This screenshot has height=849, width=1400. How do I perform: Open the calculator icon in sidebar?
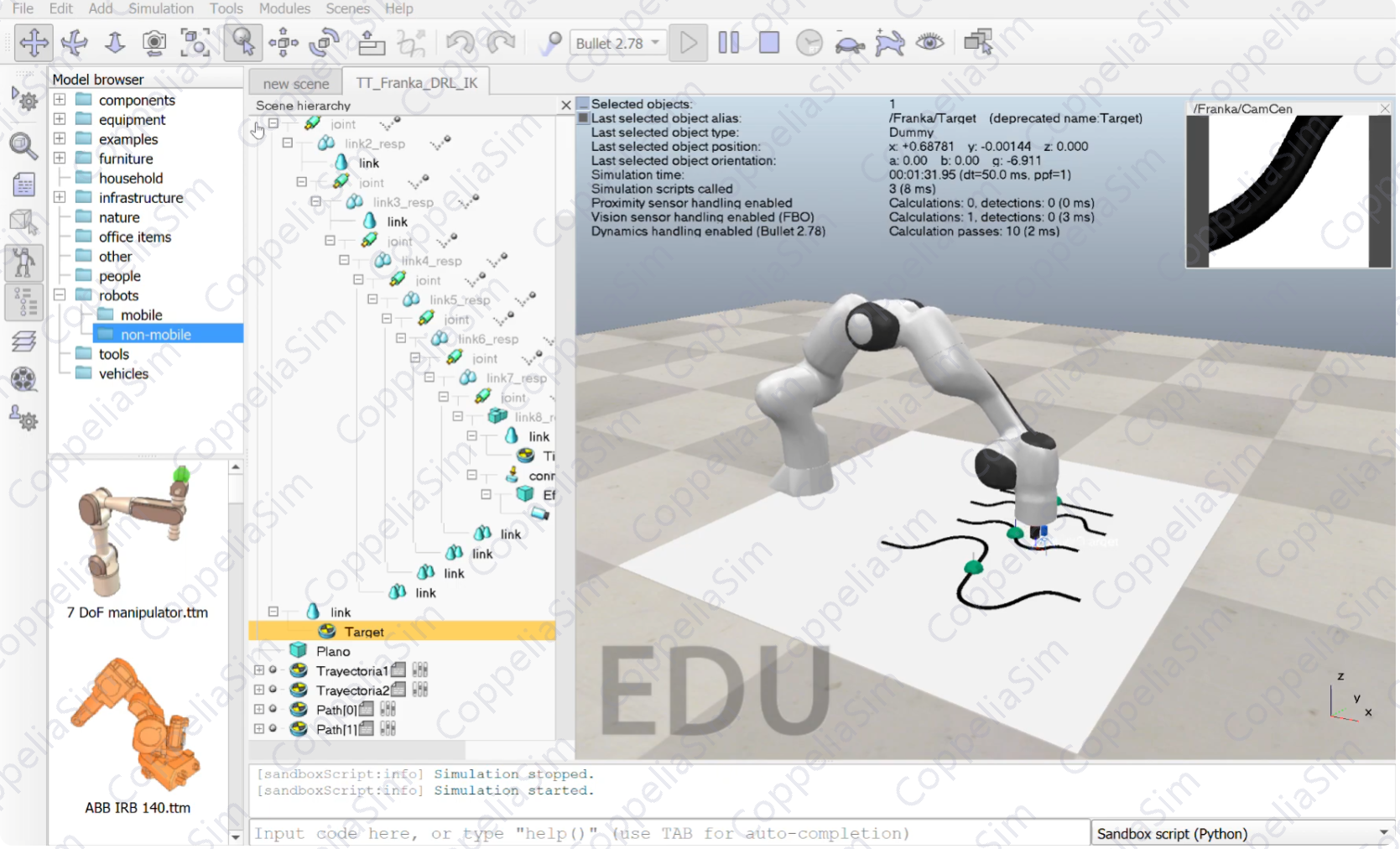[24, 185]
